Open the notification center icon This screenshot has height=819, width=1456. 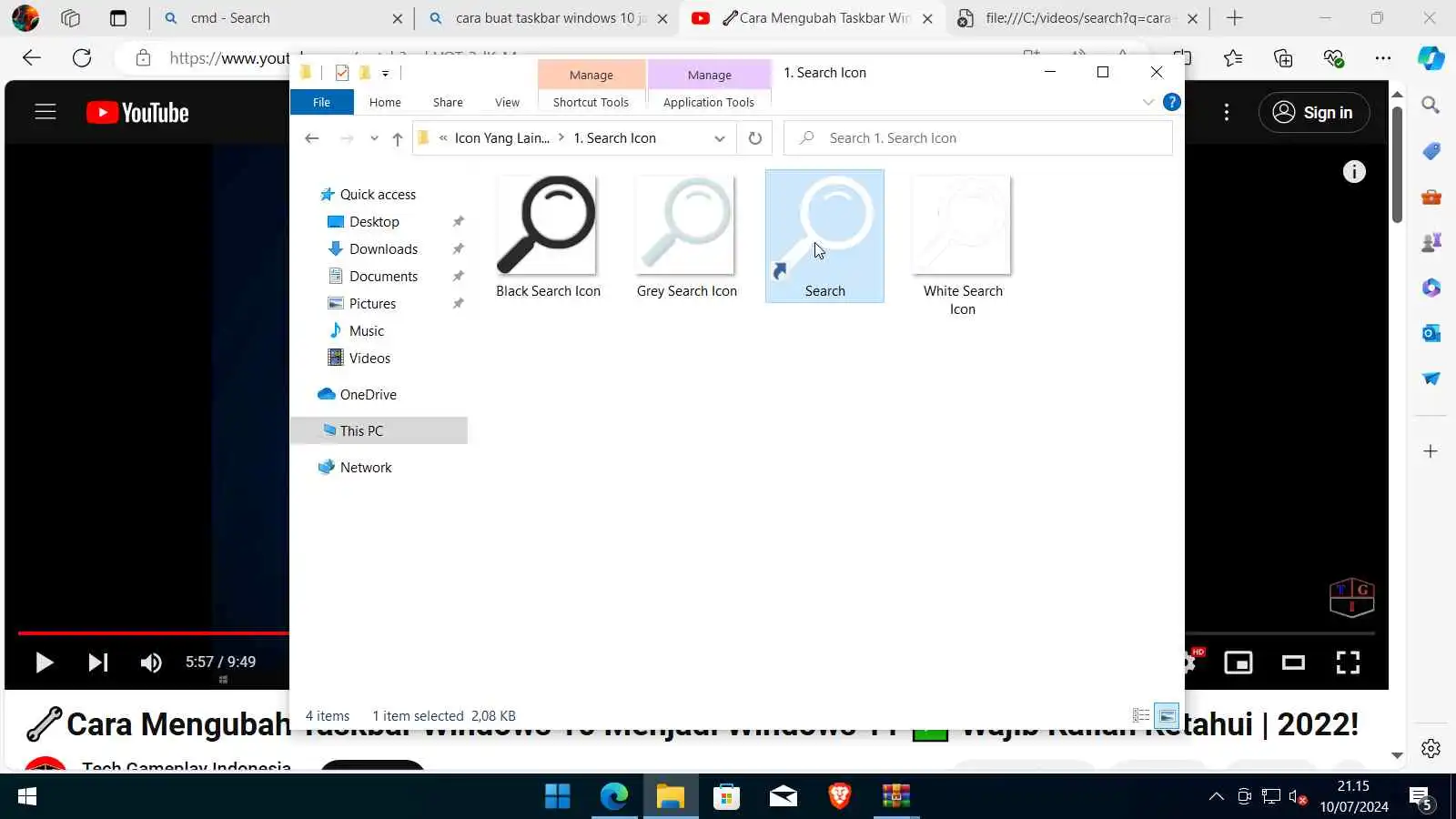coord(1421,798)
